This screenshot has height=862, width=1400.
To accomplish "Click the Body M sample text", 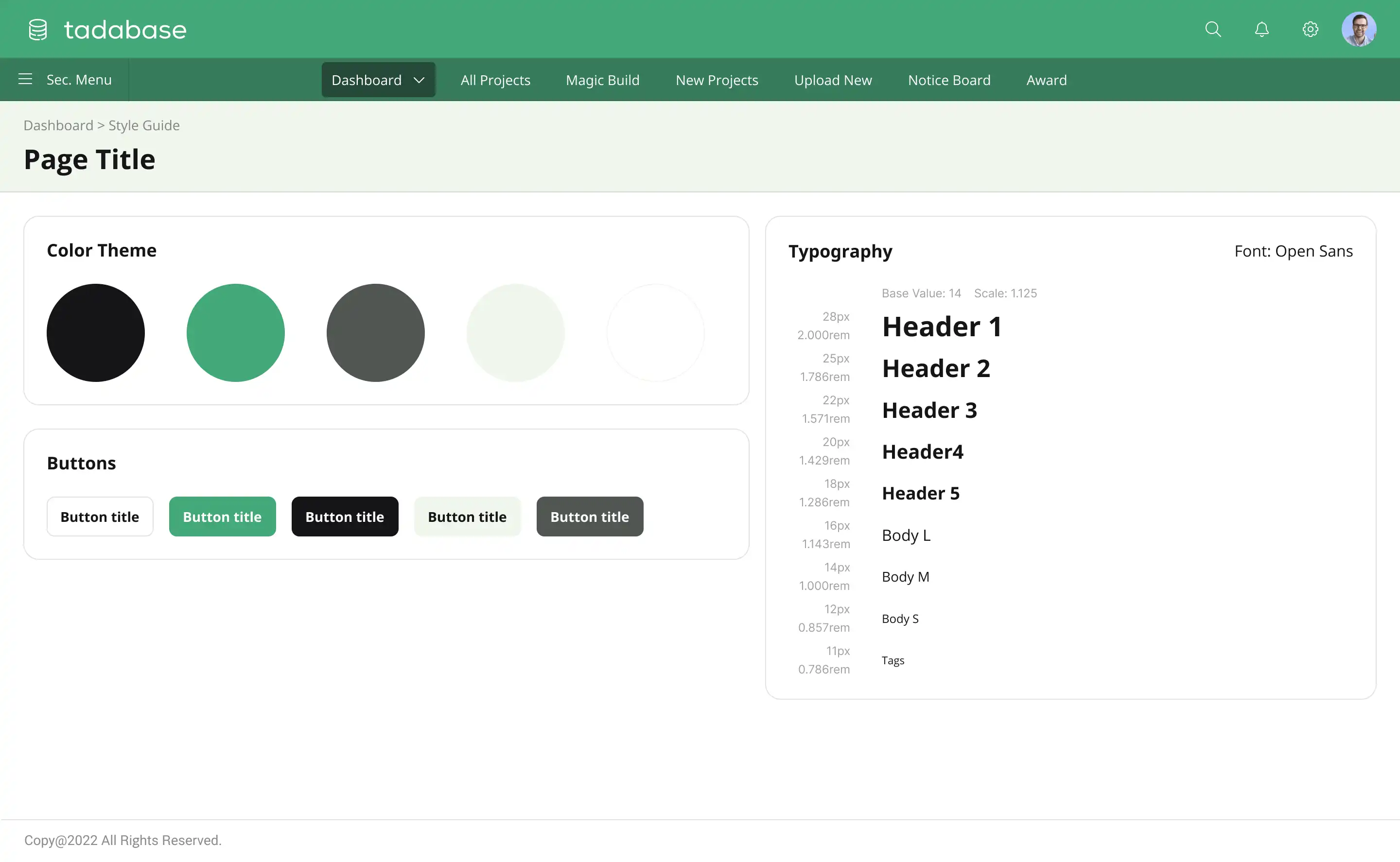I will [905, 577].
